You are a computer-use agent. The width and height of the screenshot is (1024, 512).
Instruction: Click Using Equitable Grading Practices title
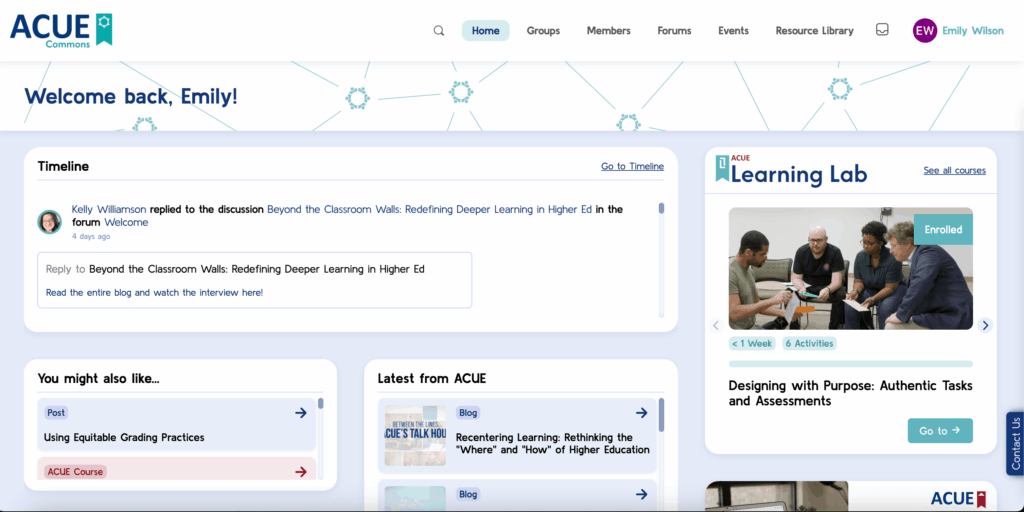pyautogui.click(x=124, y=438)
